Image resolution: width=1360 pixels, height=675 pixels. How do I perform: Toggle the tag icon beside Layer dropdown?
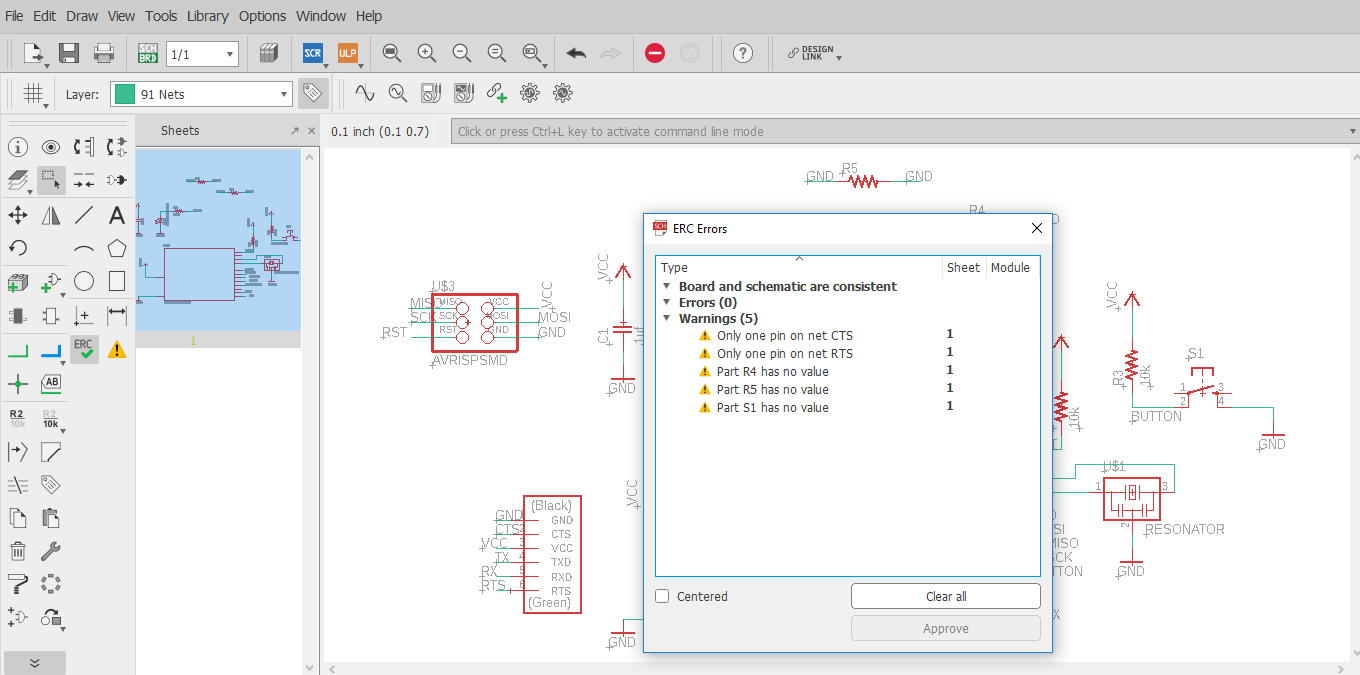(x=312, y=93)
